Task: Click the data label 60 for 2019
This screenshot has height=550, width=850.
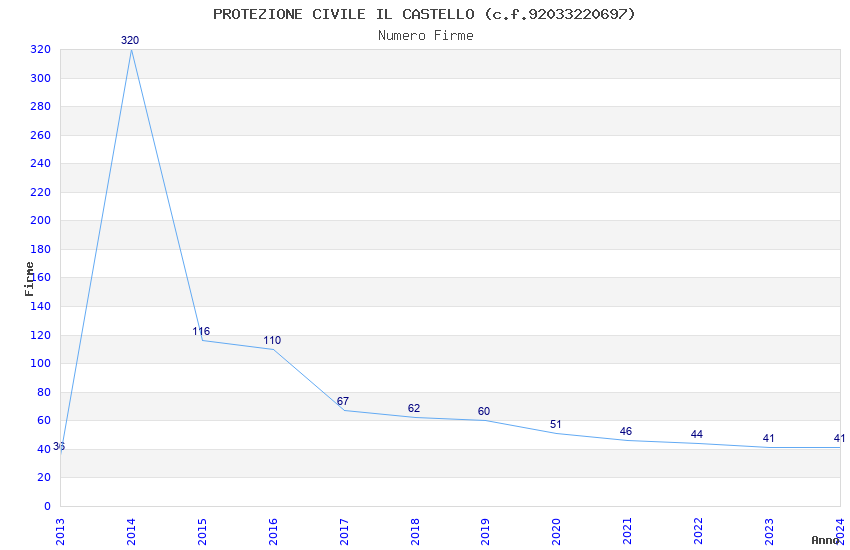Action: tap(484, 411)
